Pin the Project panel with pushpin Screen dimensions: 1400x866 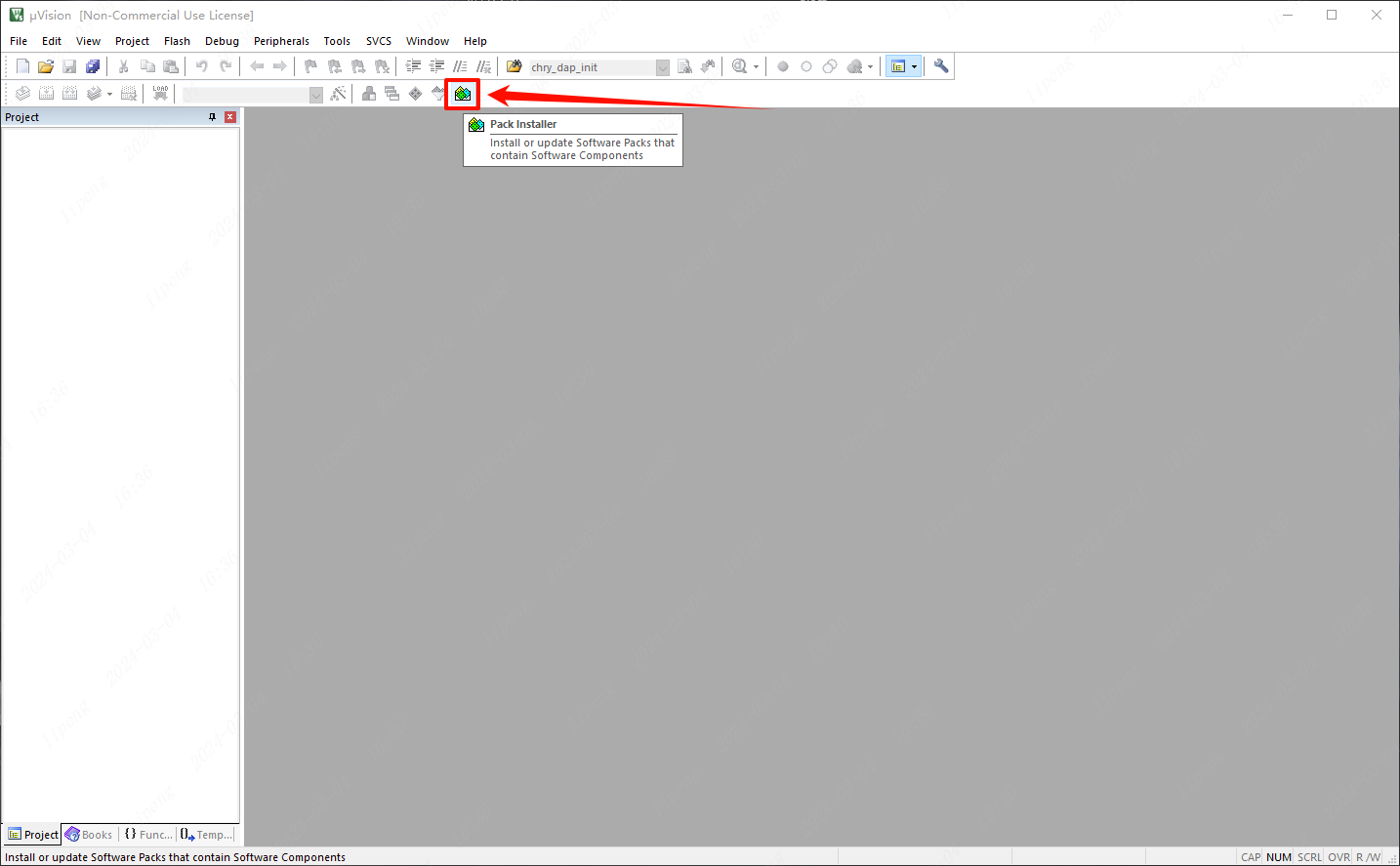(212, 117)
